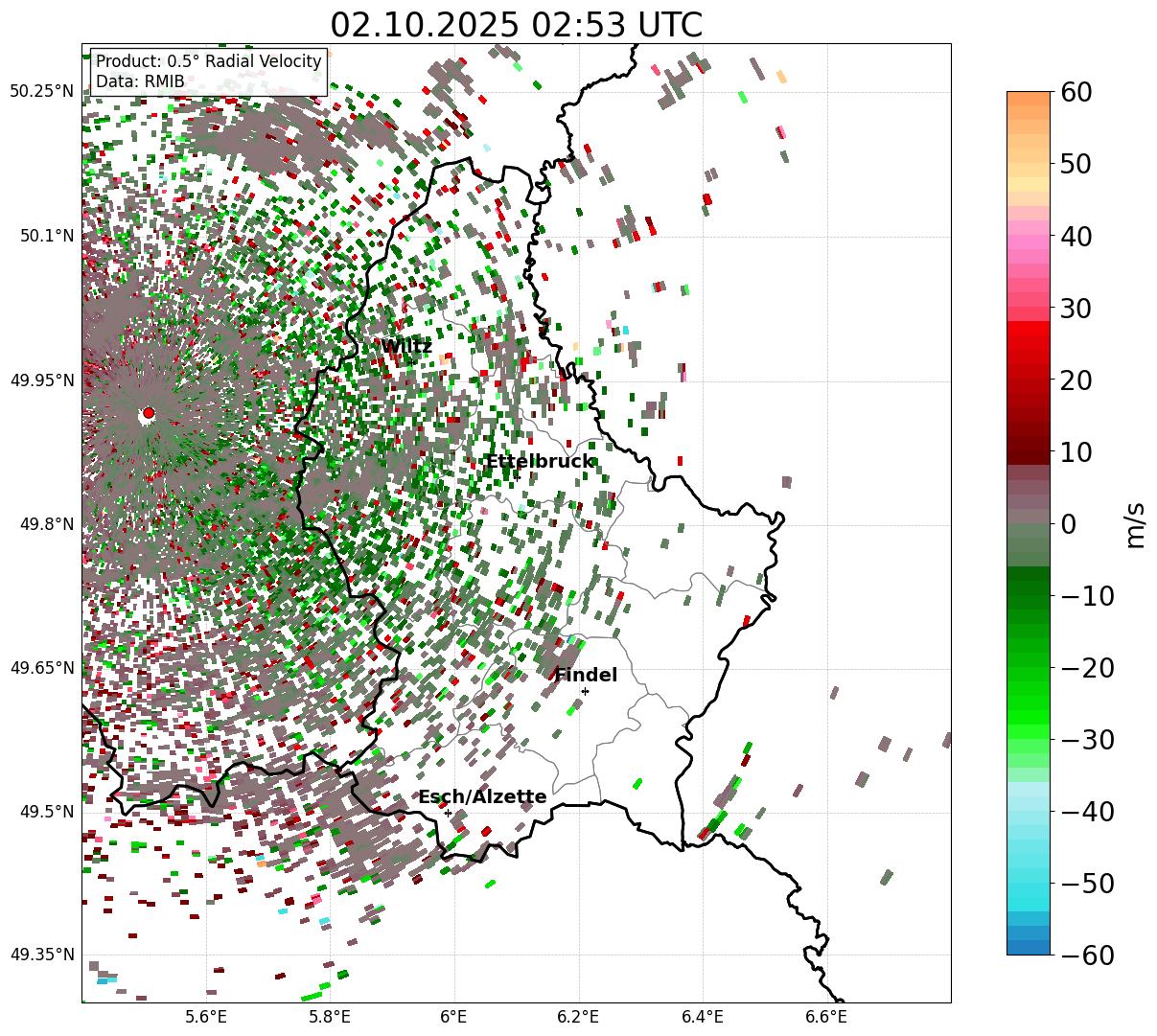Screen dimensions: 1157x1036
Task: Click the 49.95°N latitude label
Action: (x=42, y=380)
